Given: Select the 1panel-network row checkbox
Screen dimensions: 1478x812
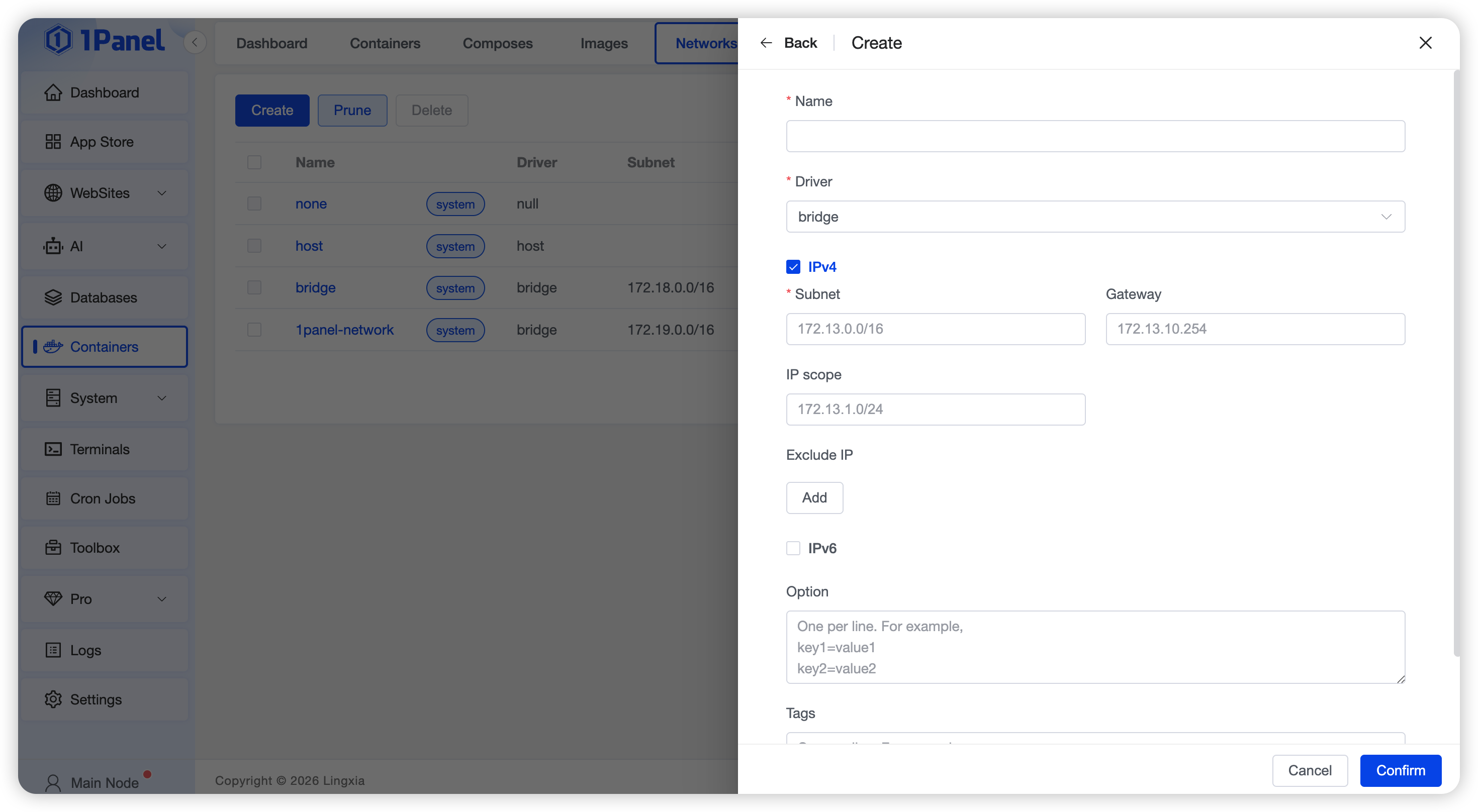Looking at the screenshot, I should coord(254,330).
